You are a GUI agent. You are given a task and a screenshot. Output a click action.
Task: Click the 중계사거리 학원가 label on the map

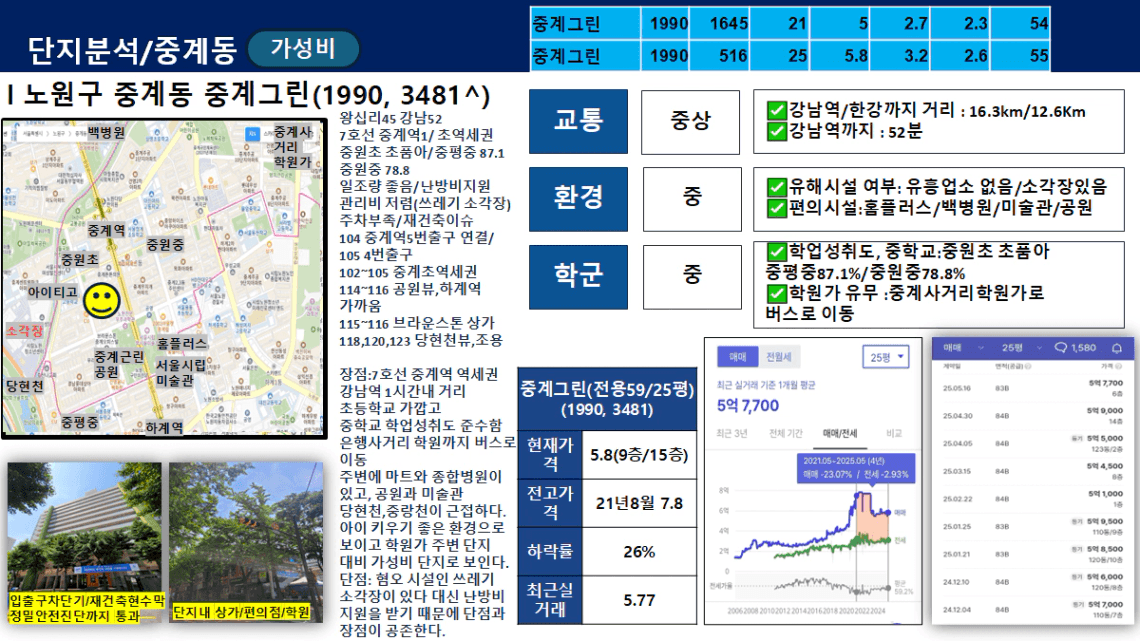tap(293, 147)
